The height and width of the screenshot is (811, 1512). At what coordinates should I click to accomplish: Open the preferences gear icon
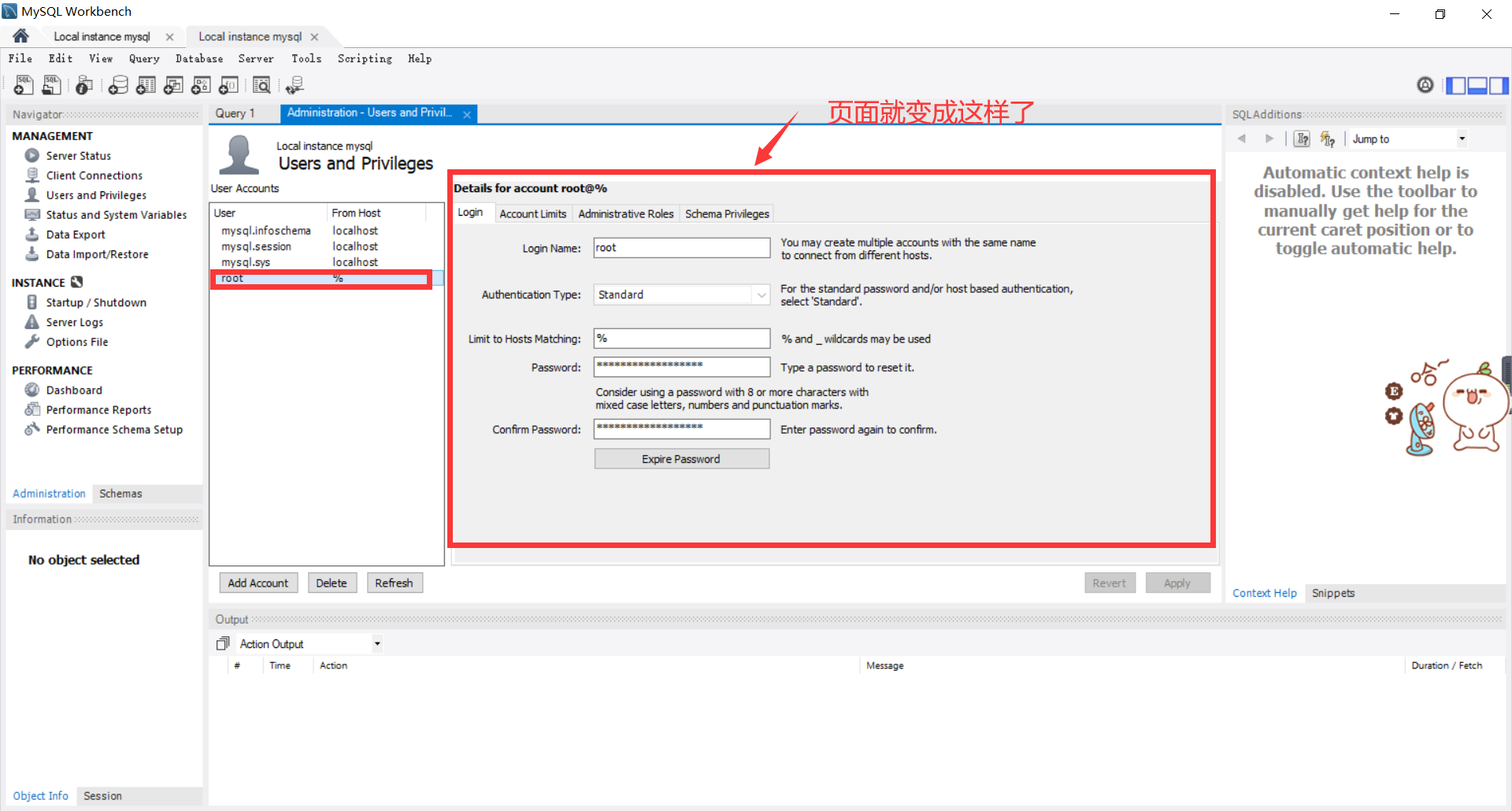(1425, 85)
